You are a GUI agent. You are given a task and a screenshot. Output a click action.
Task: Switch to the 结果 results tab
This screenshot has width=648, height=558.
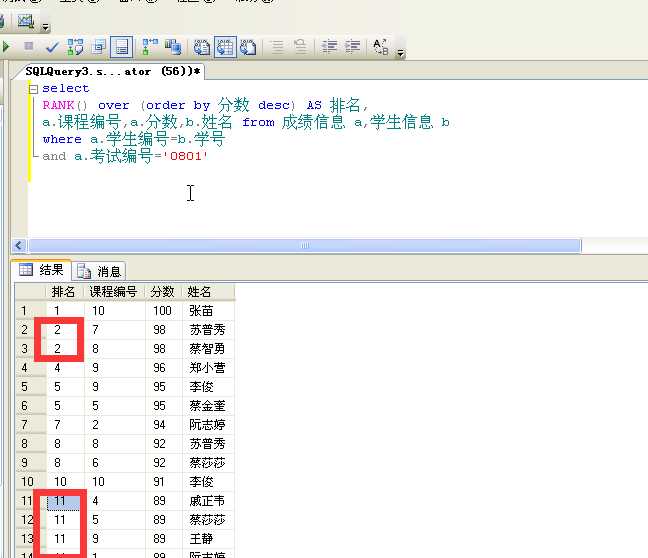(41, 270)
